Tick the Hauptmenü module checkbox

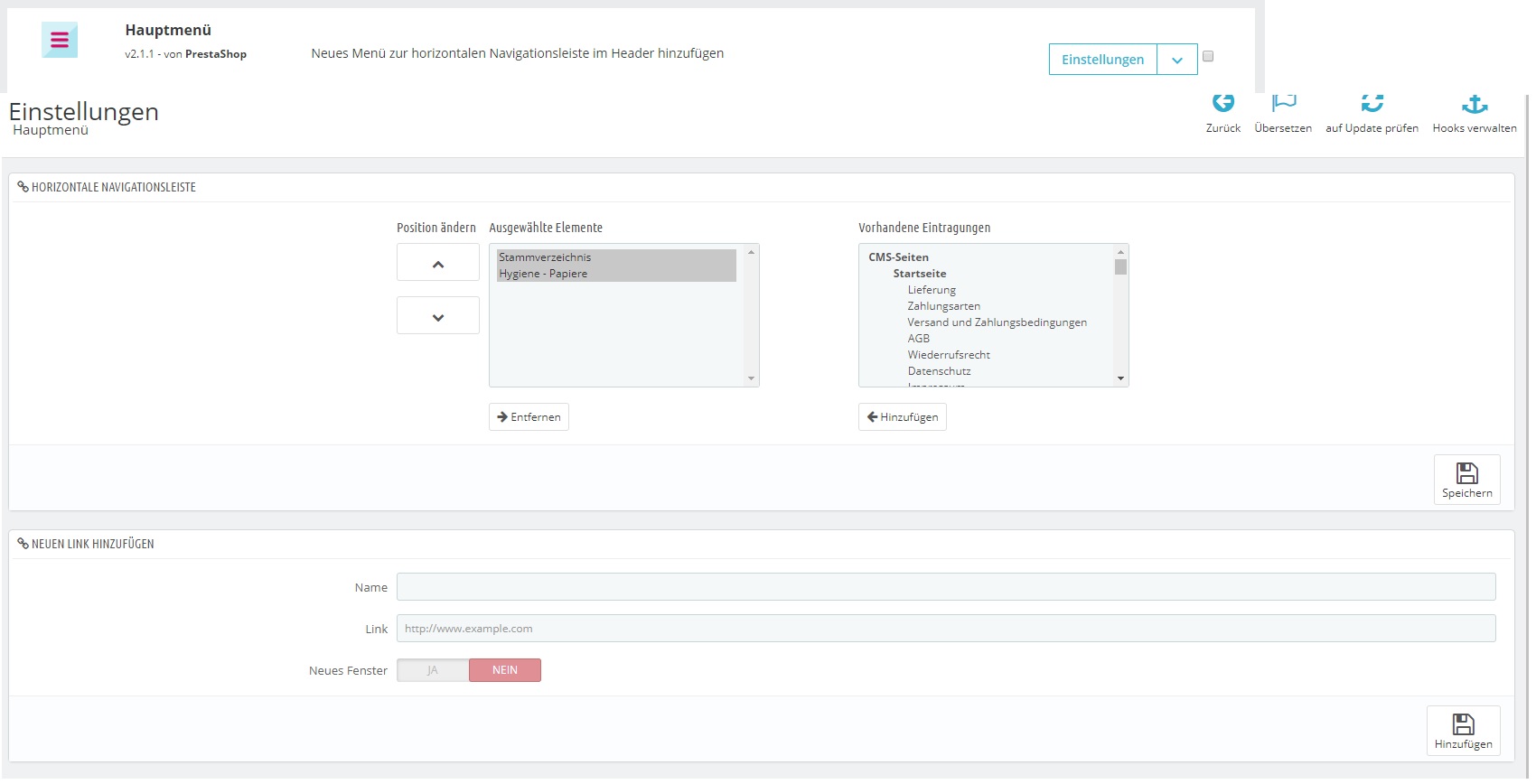pos(1208,56)
